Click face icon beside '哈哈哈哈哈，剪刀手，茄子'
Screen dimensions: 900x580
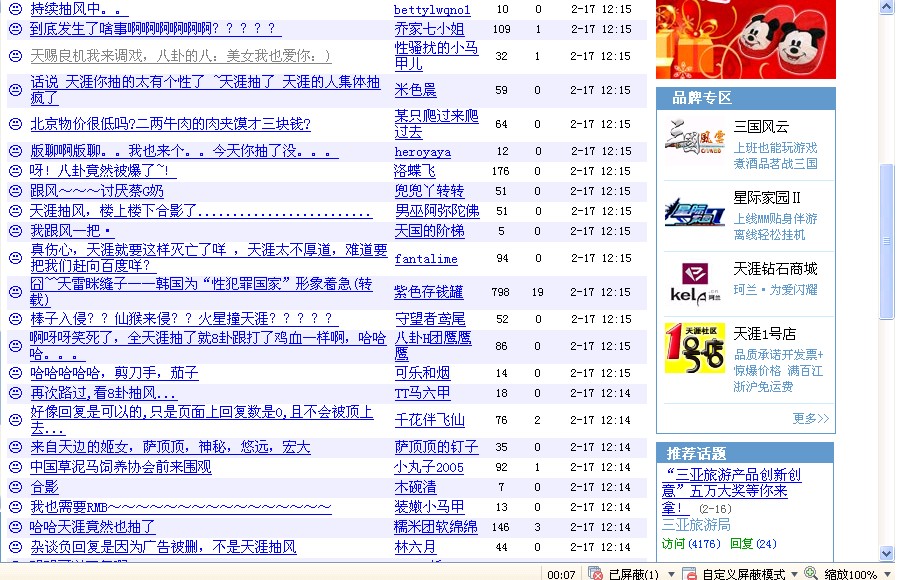(16, 373)
